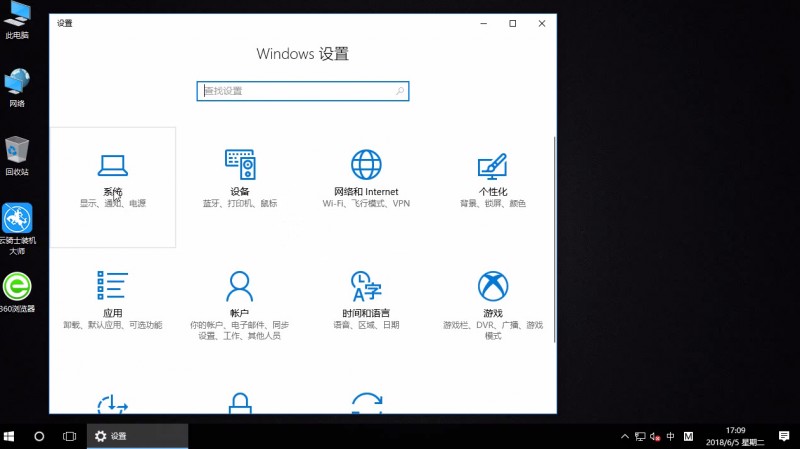800x449 pixels.
Task: Click the search magnifier in 查找设置 box
Action: pyautogui.click(x=400, y=91)
